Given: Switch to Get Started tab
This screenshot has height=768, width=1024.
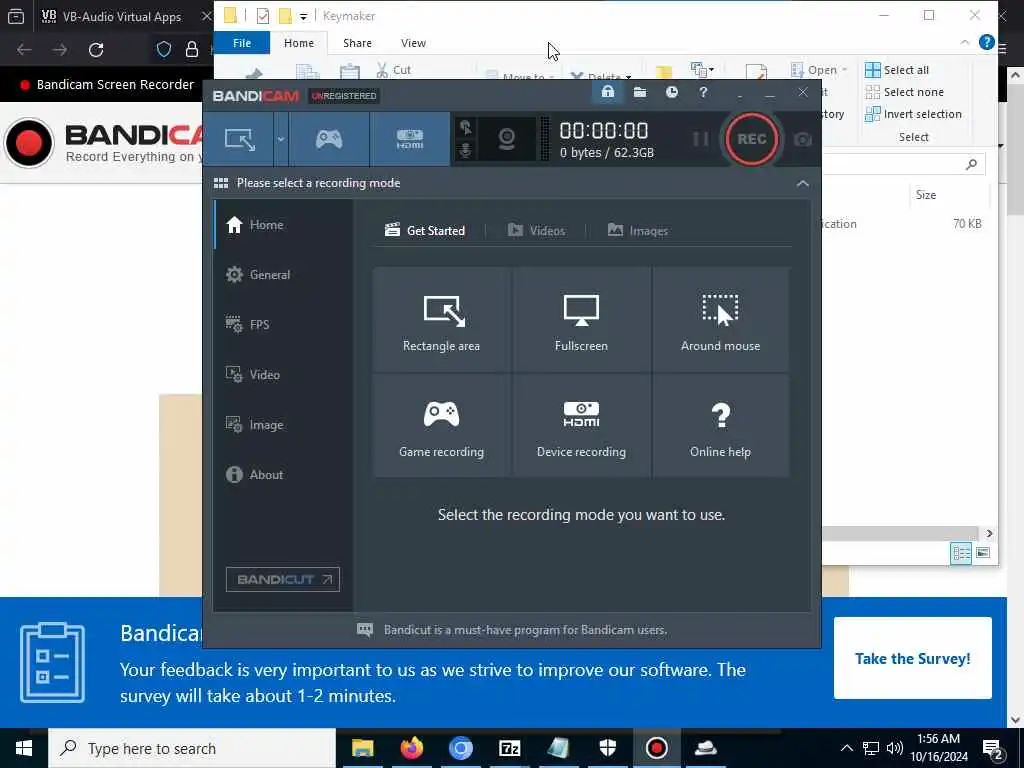Looking at the screenshot, I should pyautogui.click(x=425, y=231).
